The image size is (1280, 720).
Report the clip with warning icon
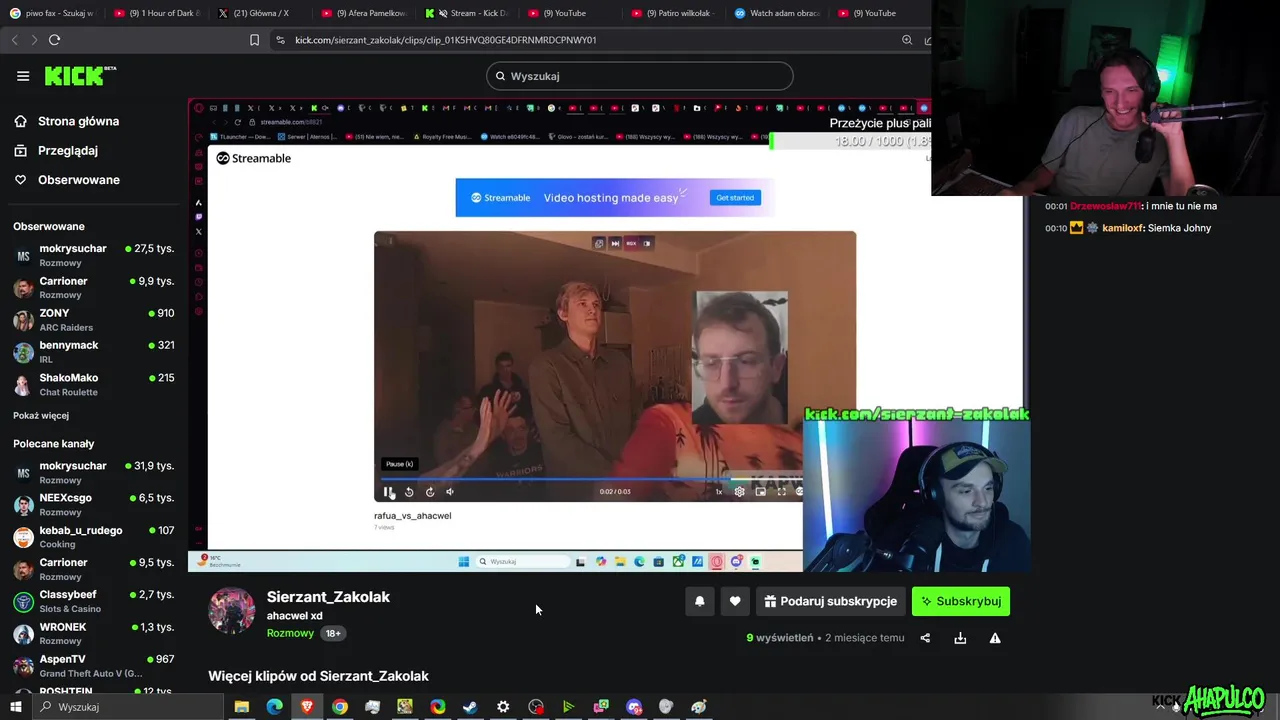995,638
